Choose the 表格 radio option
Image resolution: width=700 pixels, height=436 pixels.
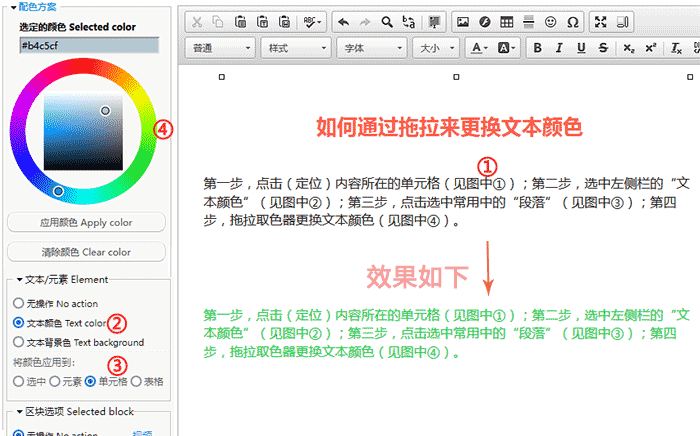[x=136, y=382]
